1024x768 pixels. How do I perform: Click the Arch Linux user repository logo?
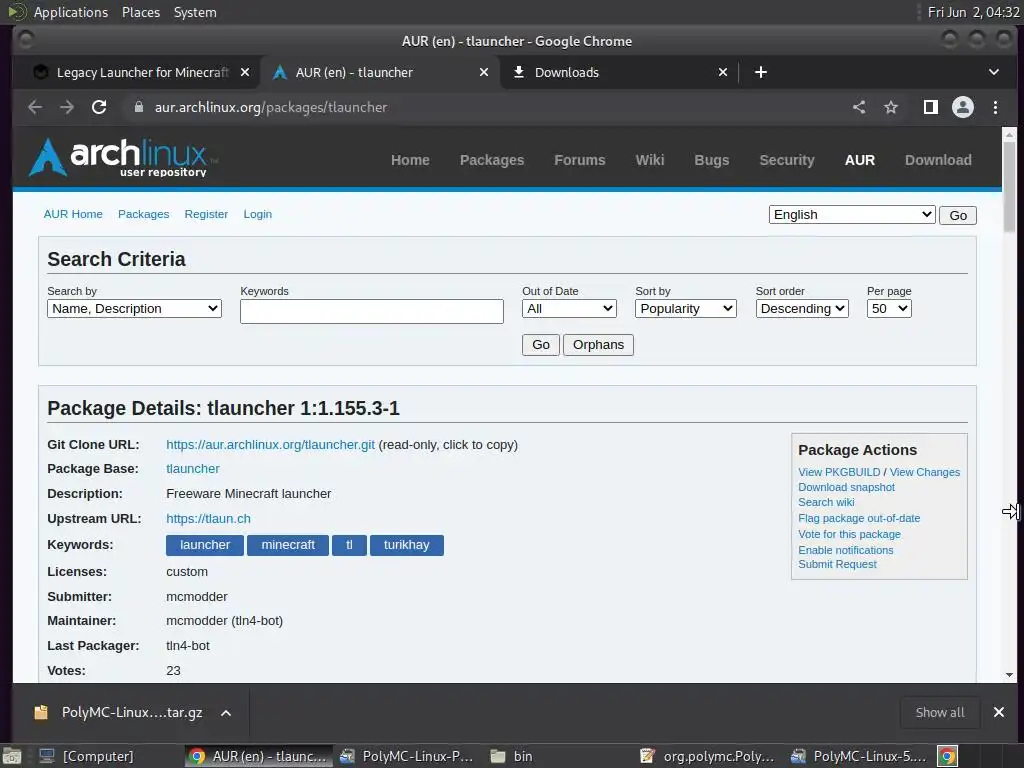123,157
